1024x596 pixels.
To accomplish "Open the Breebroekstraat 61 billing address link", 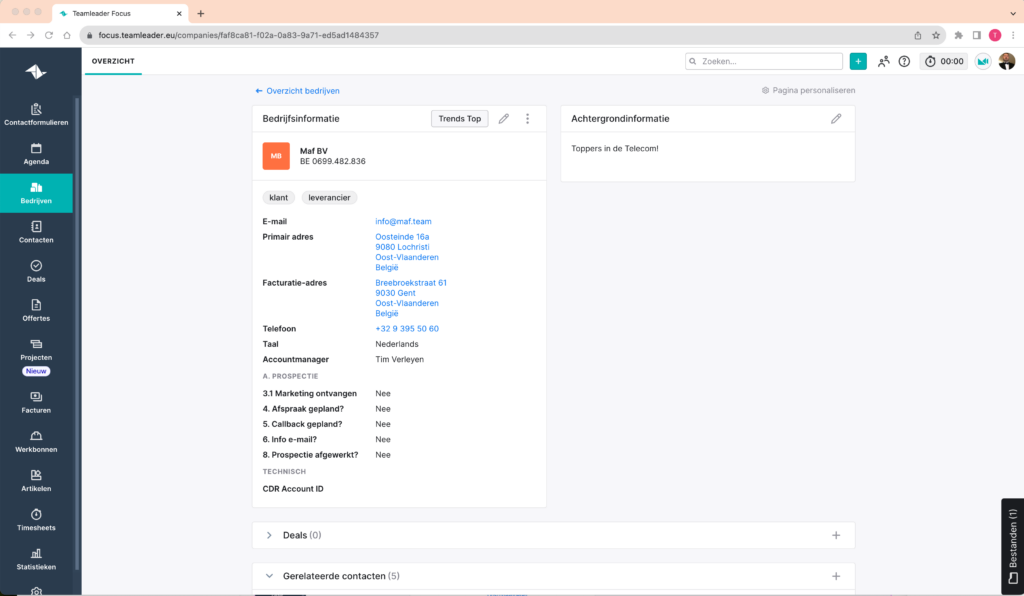I will pyautogui.click(x=411, y=283).
